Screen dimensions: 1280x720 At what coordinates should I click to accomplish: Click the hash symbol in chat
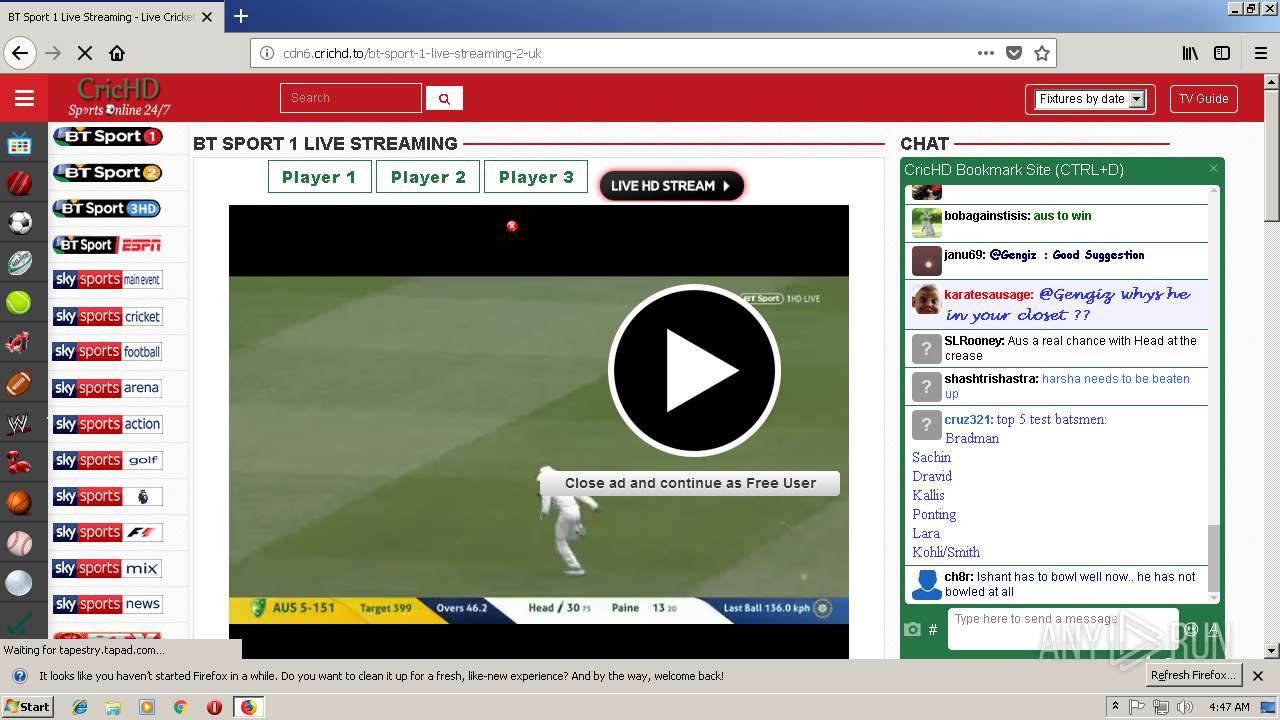point(933,629)
